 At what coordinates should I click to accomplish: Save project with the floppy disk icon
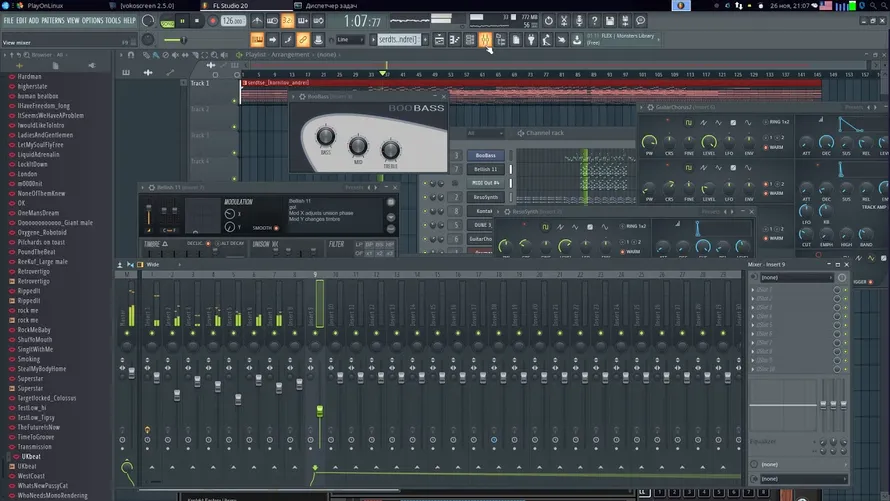[x=610, y=21]
